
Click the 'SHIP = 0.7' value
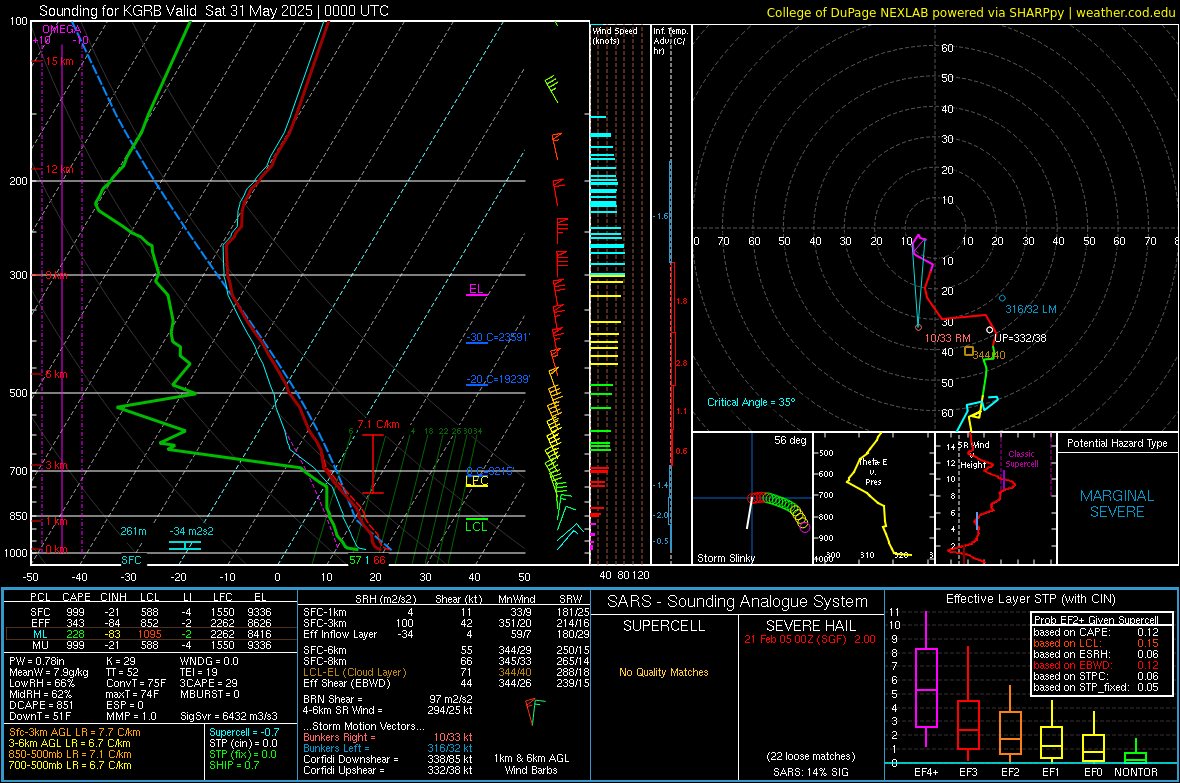coord(234,765)
